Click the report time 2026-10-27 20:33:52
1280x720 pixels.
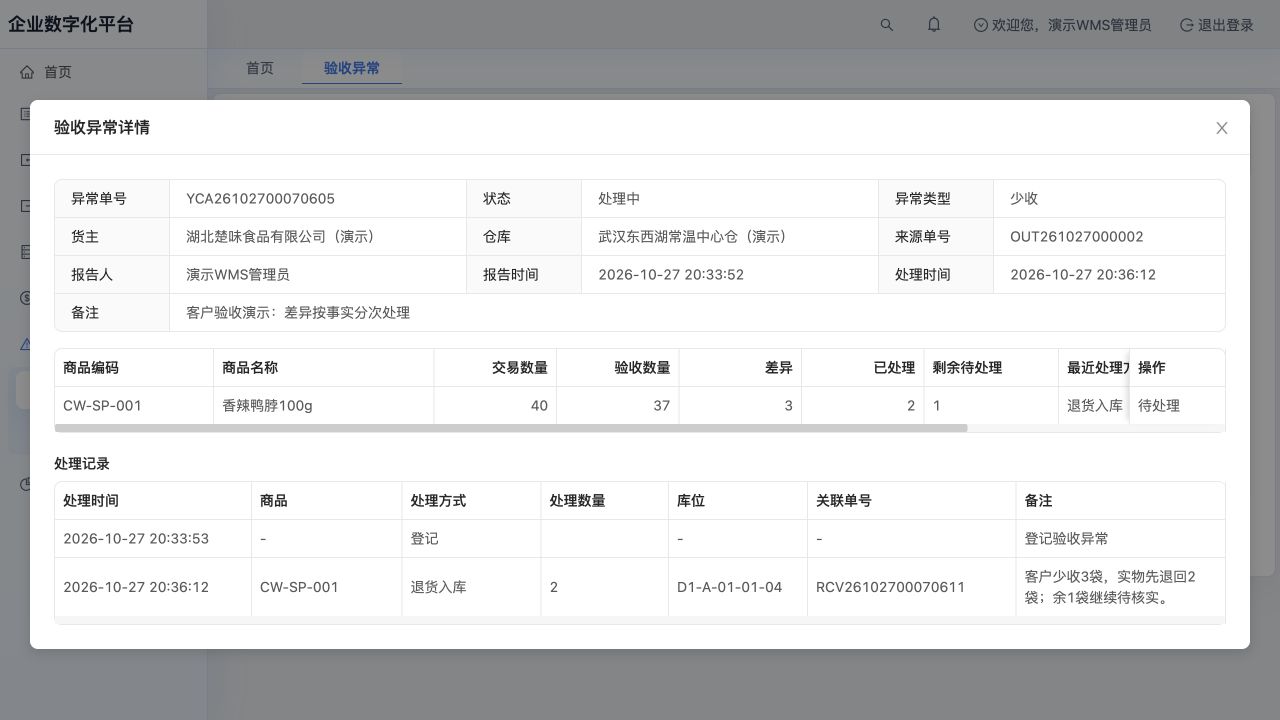click(671, 275)
